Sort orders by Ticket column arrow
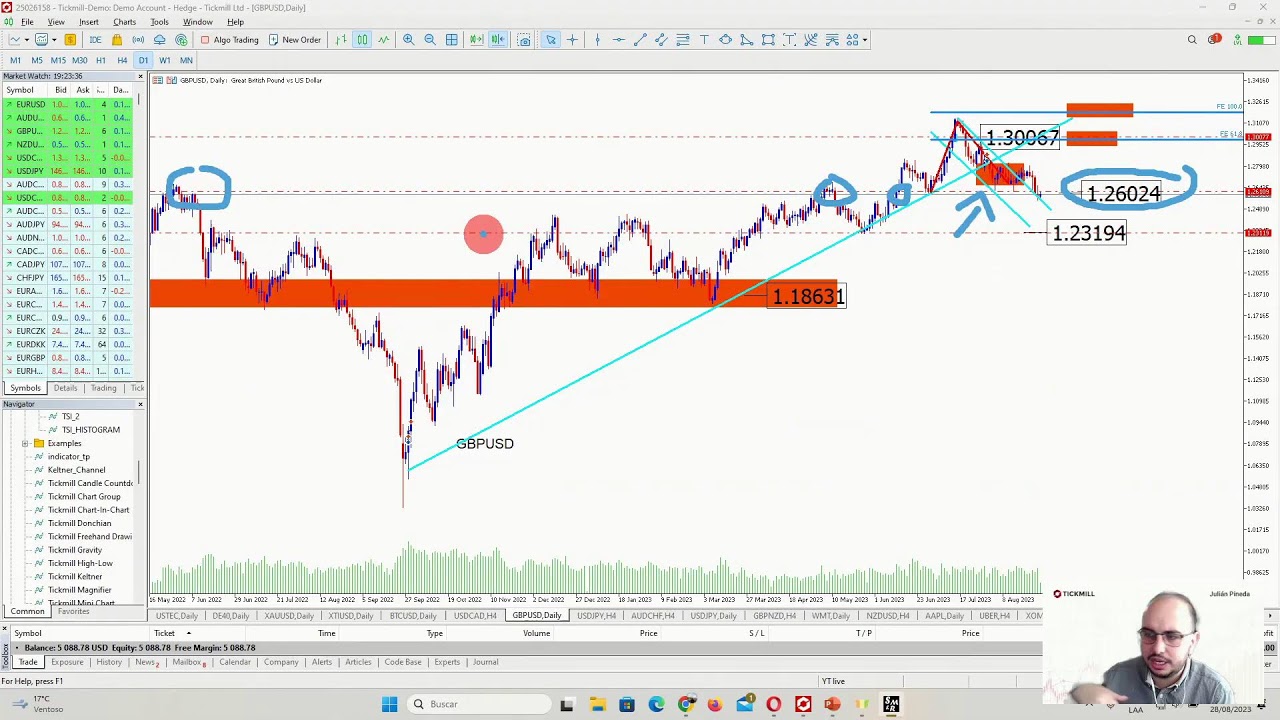 click(x=188, y=633)
